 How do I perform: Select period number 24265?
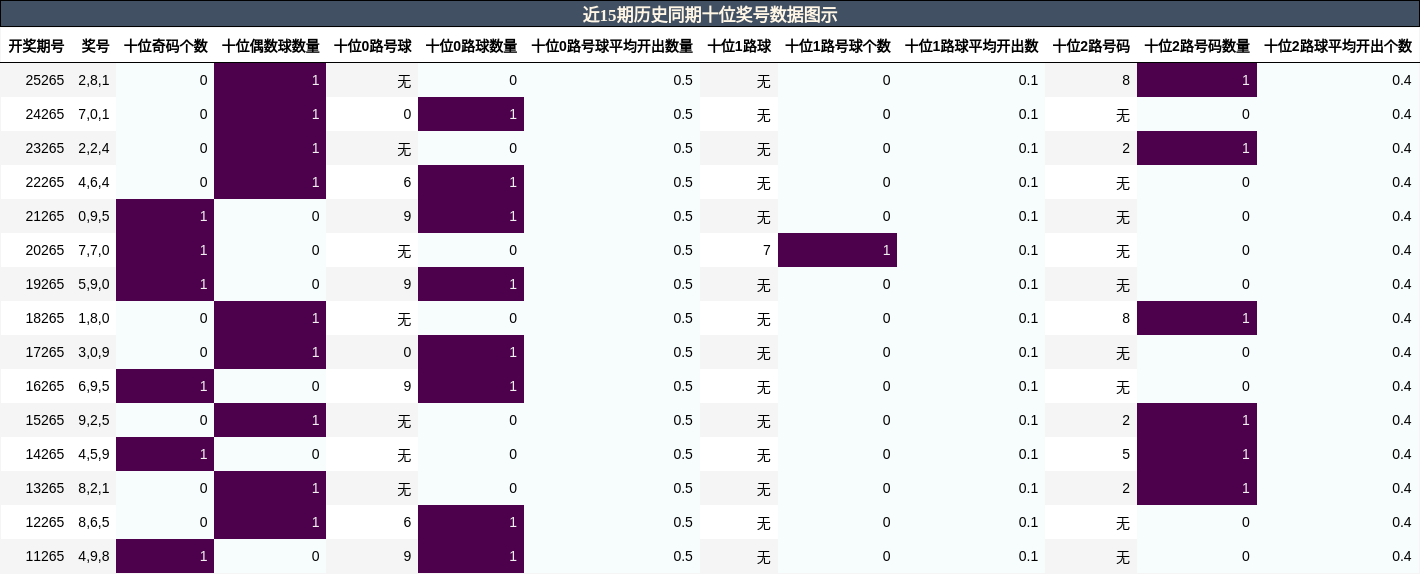[x=45, y=114]
